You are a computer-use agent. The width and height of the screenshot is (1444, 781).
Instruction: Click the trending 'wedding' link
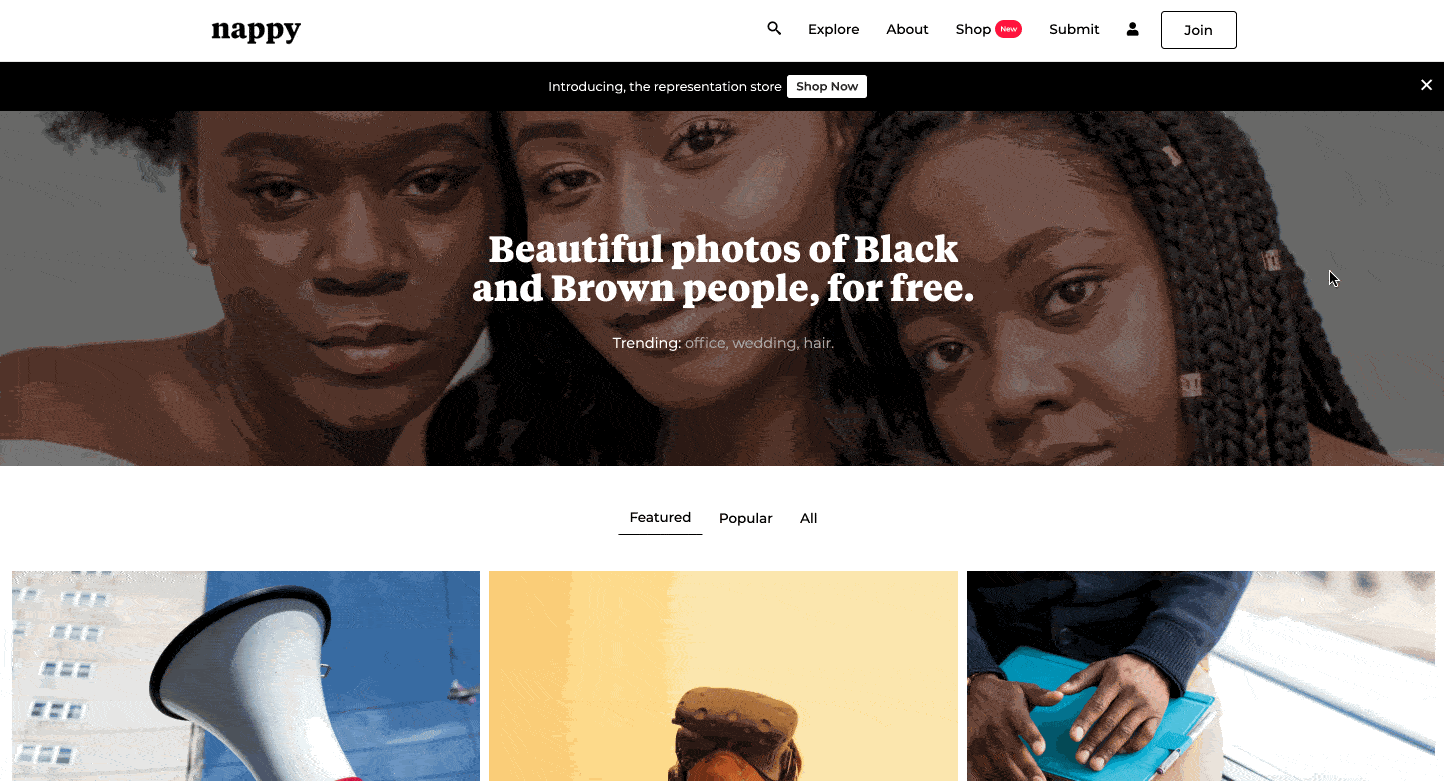765,343
